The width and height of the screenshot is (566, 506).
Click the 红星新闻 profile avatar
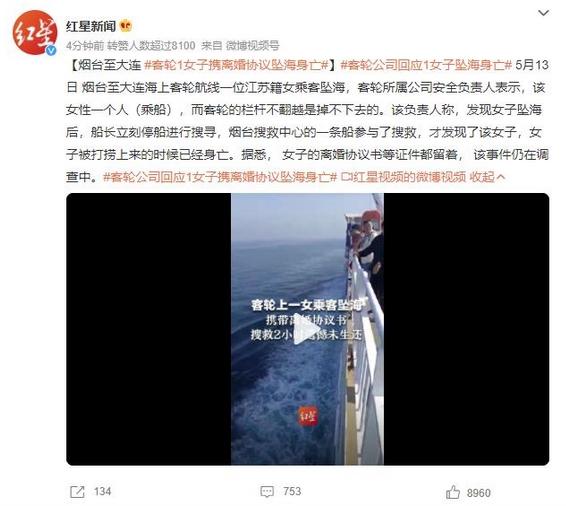[x=35, y=32]
